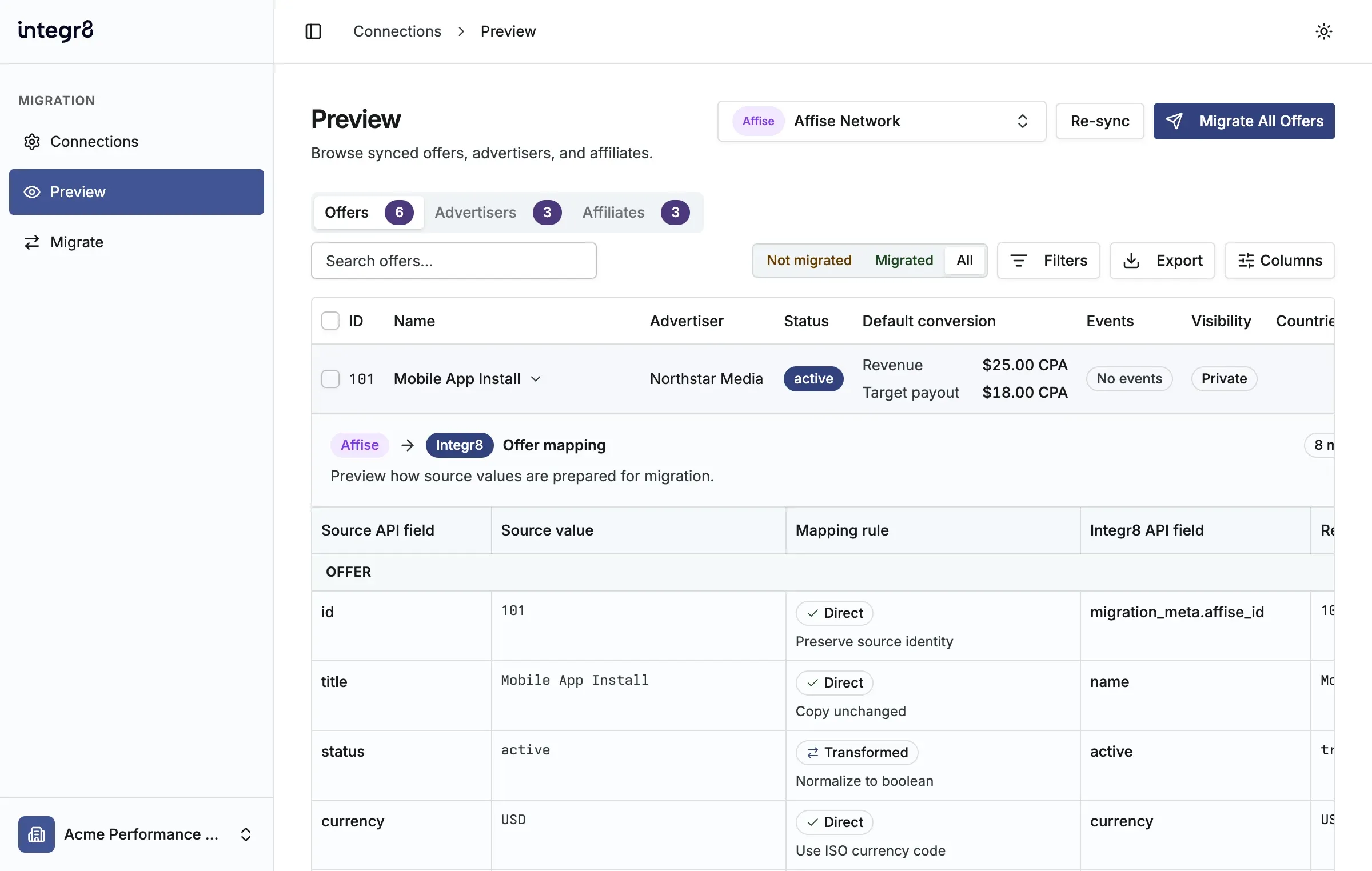Image resolution: width=1372 pixels, height=871 pixels.
Task: Click the Transformed rule badge for status
Action: 857,753
